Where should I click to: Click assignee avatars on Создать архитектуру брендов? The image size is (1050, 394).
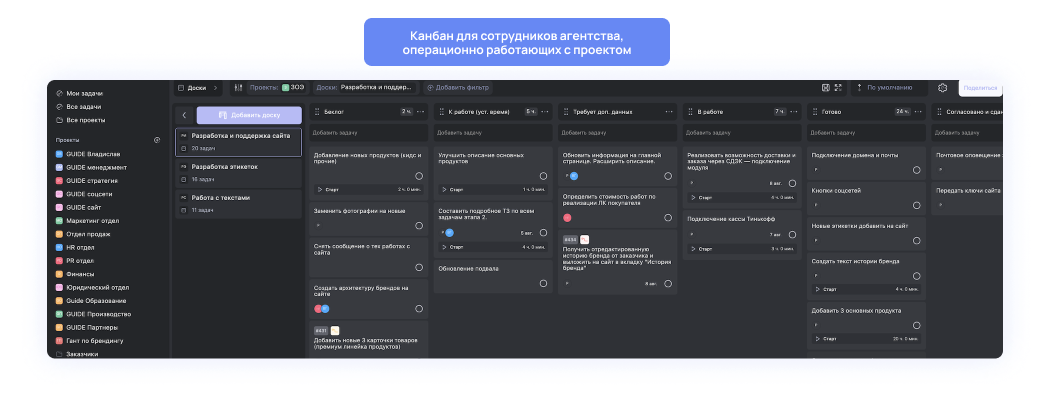tap(322, 309)
